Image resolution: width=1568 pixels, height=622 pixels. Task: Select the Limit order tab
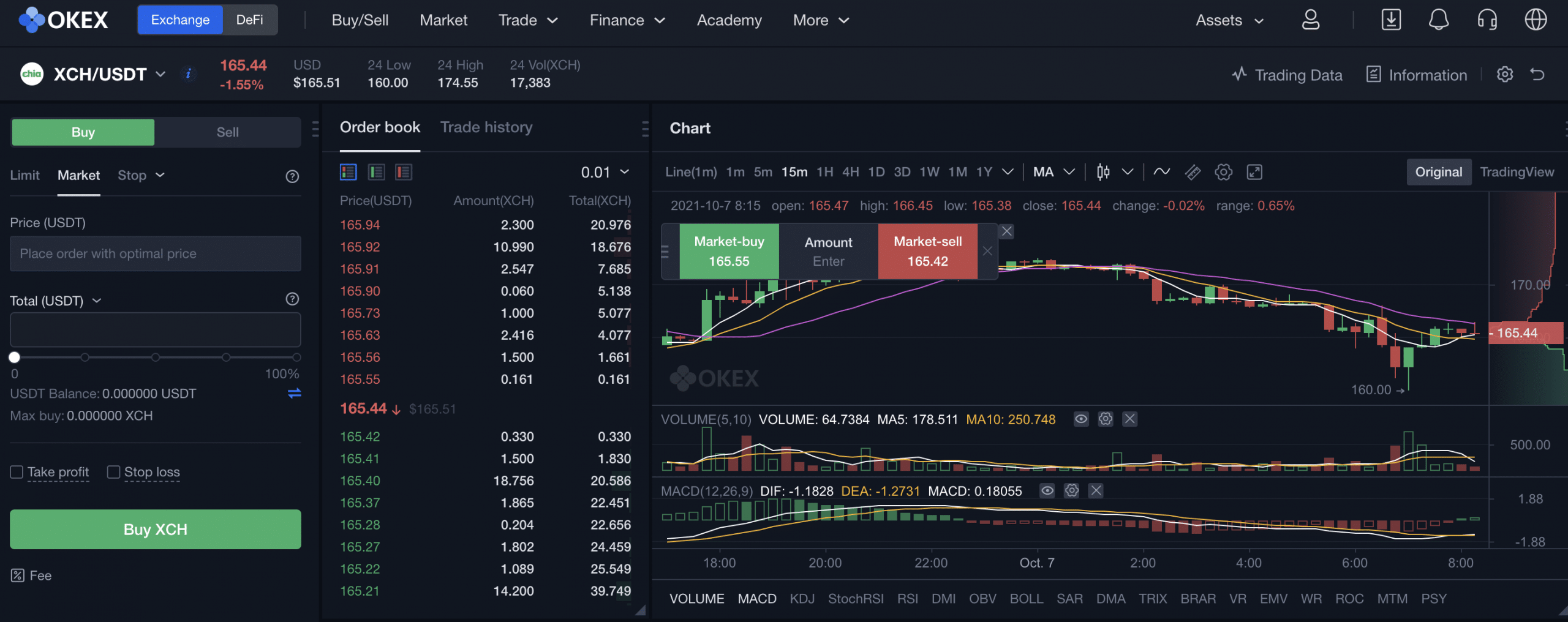pyautogui.click(x=24, y=175)
